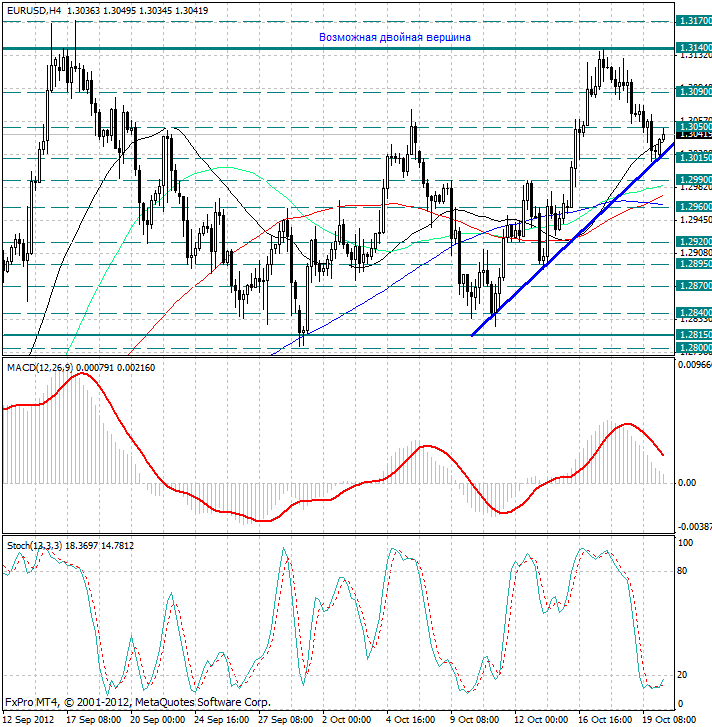Select the 1.31700 price level label
Image resolution: width=712 pixels, height=727 pixels.
point(694,21)
